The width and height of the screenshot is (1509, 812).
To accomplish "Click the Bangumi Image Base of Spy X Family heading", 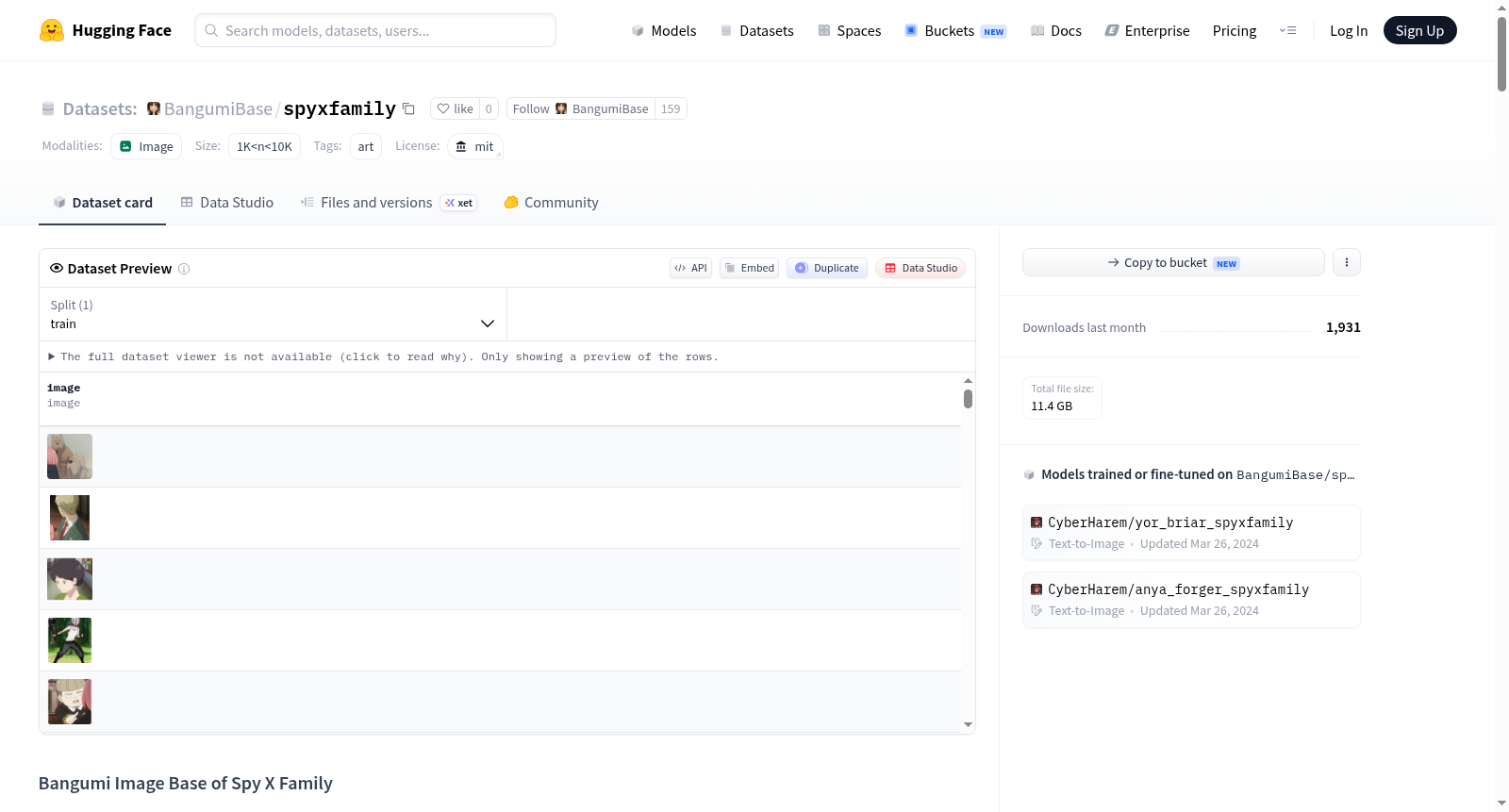I will pyautogui.click(x=186, y=784).
